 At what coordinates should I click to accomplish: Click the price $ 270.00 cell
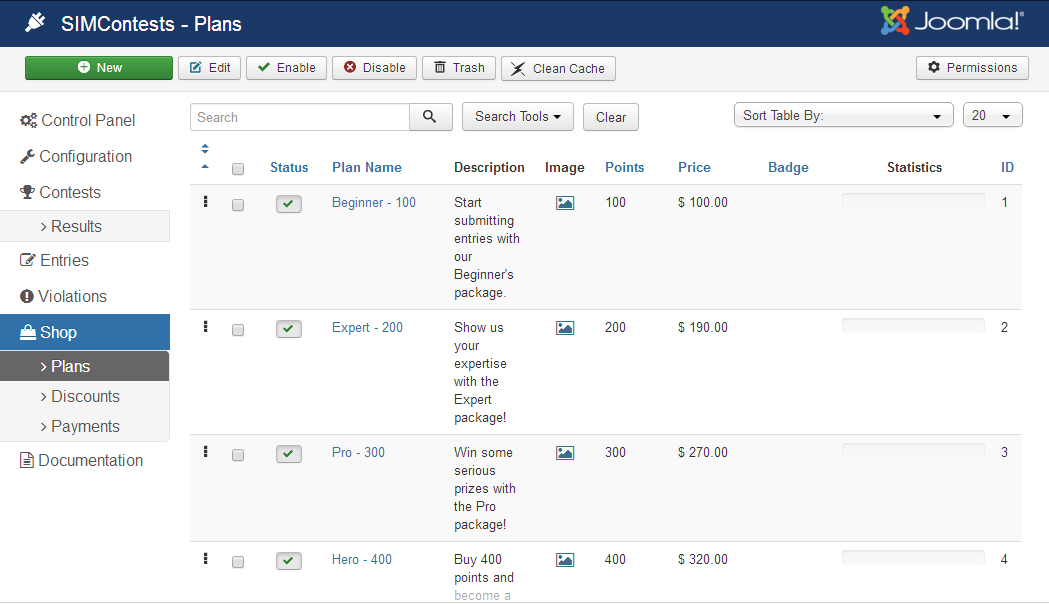pos(702,453)
